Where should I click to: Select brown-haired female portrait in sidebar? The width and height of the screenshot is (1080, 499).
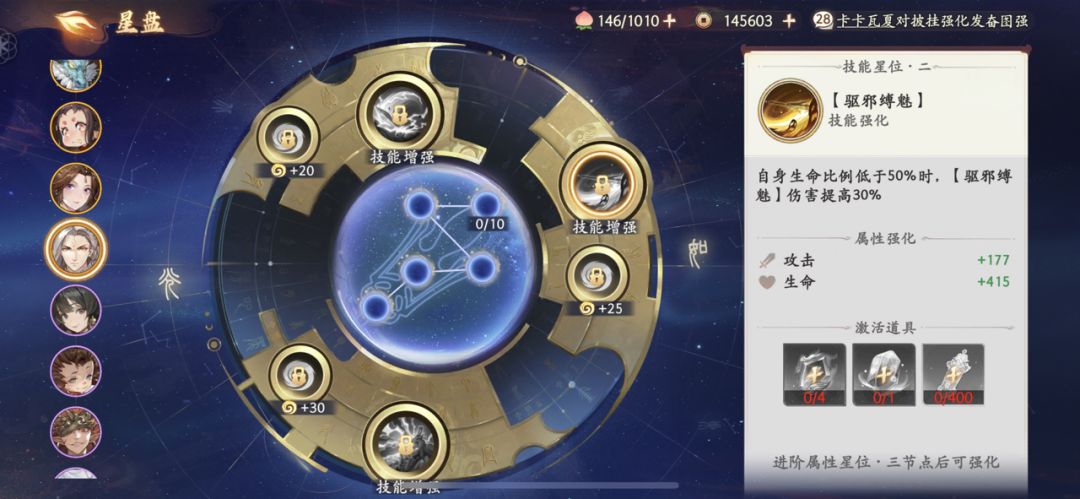pyautogui.click(x=76, y=187)
